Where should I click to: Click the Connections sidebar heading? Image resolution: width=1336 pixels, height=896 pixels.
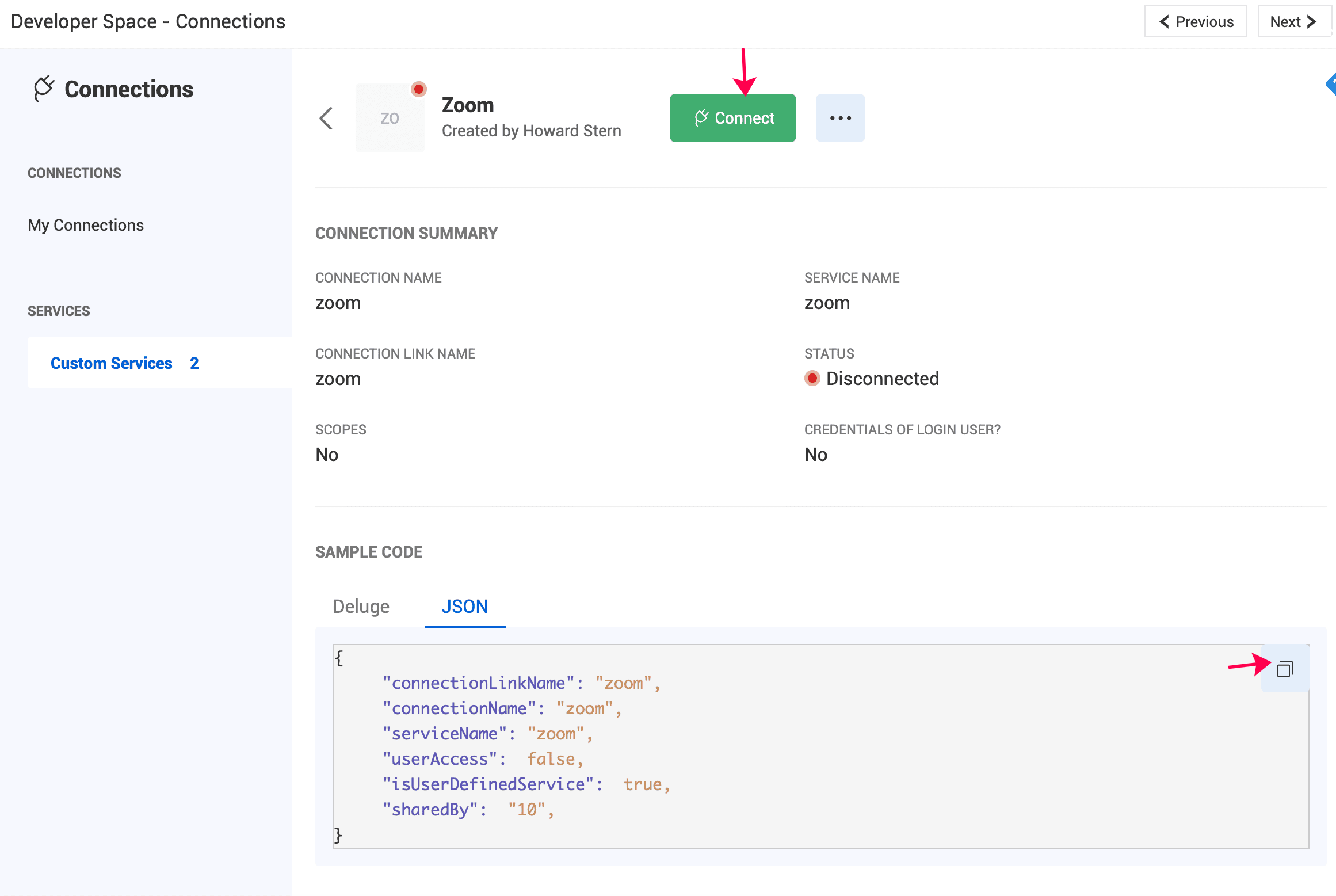point(129,89)
